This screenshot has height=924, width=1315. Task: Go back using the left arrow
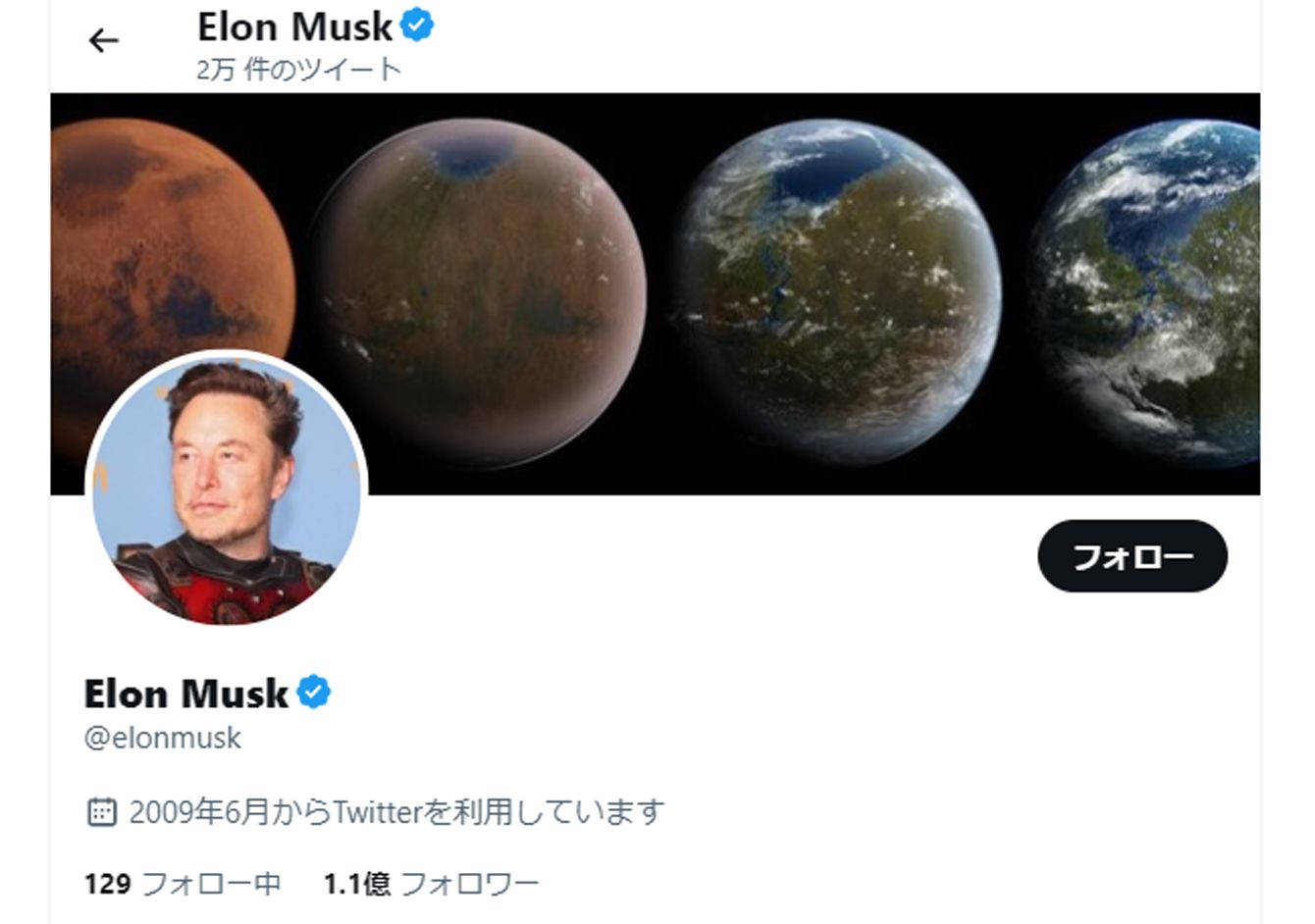pyautogui.click(x=103, y=40)
